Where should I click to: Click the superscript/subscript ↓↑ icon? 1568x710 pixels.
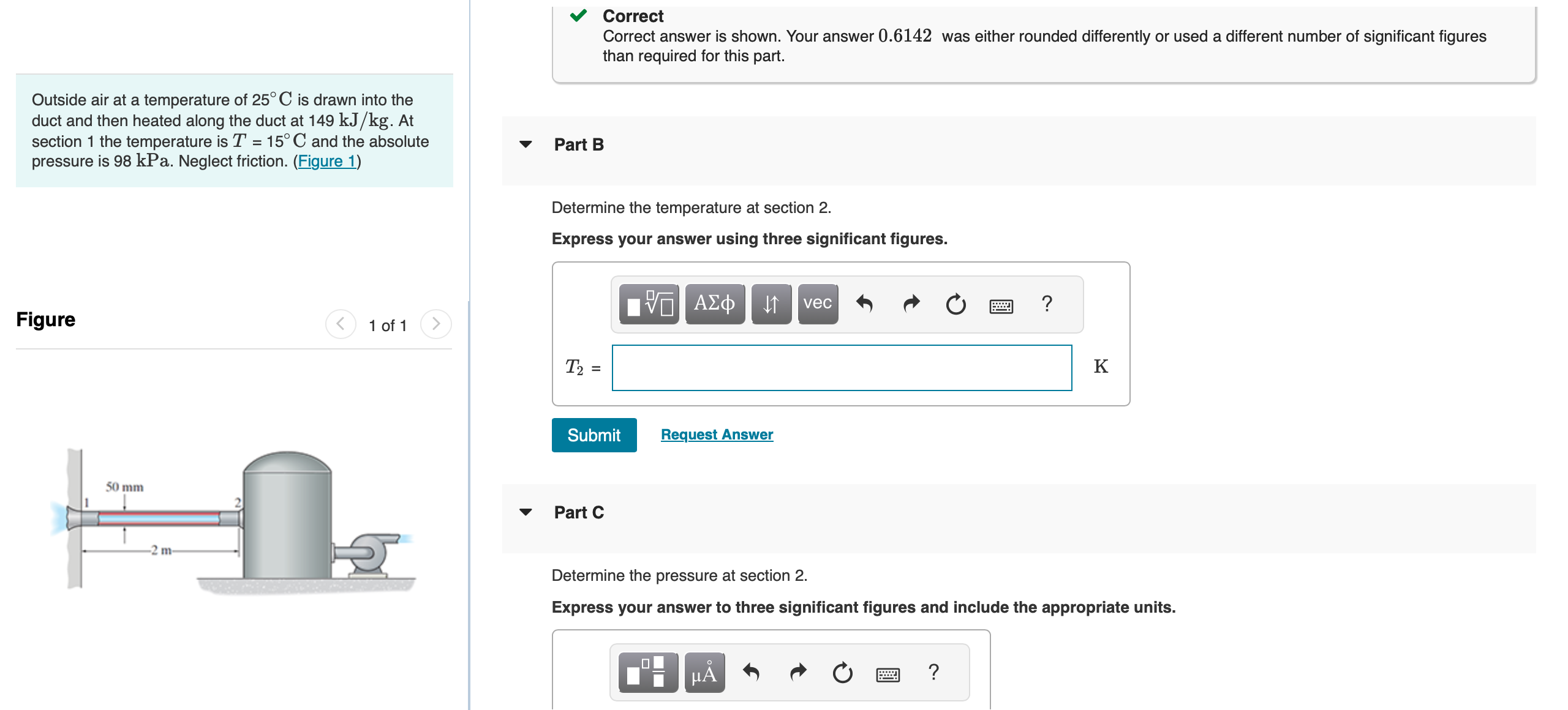771,304
